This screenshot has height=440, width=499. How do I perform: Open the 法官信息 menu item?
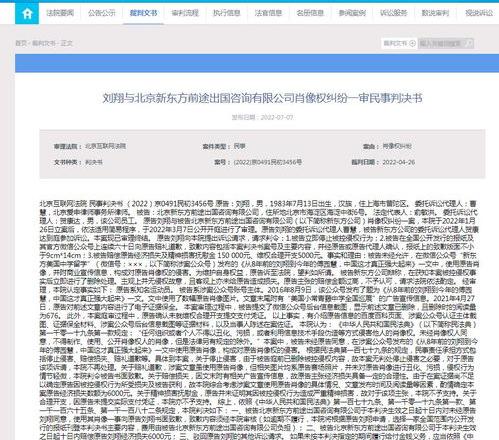pyautogui.click(x=268, y=13)
